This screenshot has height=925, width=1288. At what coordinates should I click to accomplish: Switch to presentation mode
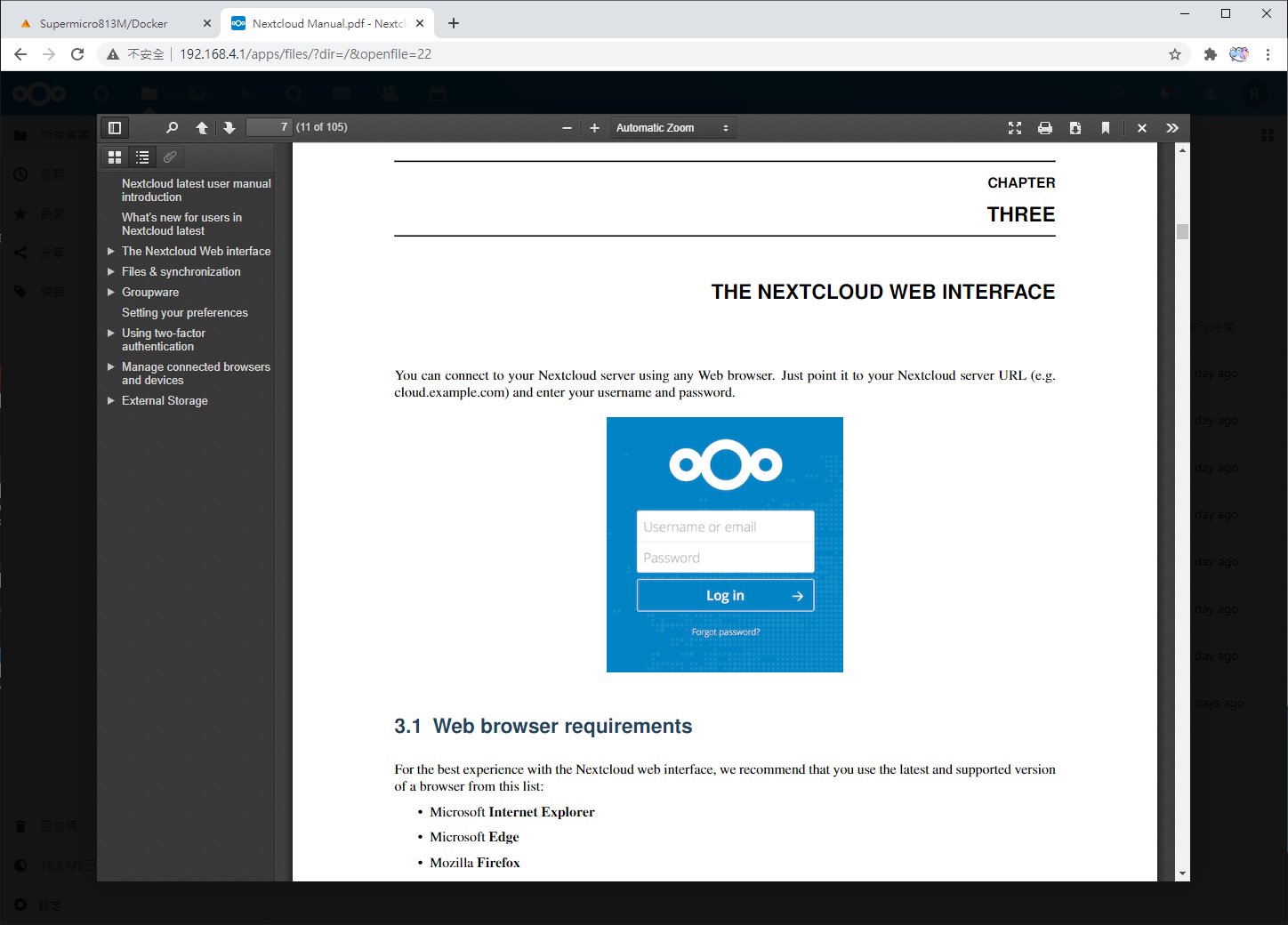point(1015,128)
